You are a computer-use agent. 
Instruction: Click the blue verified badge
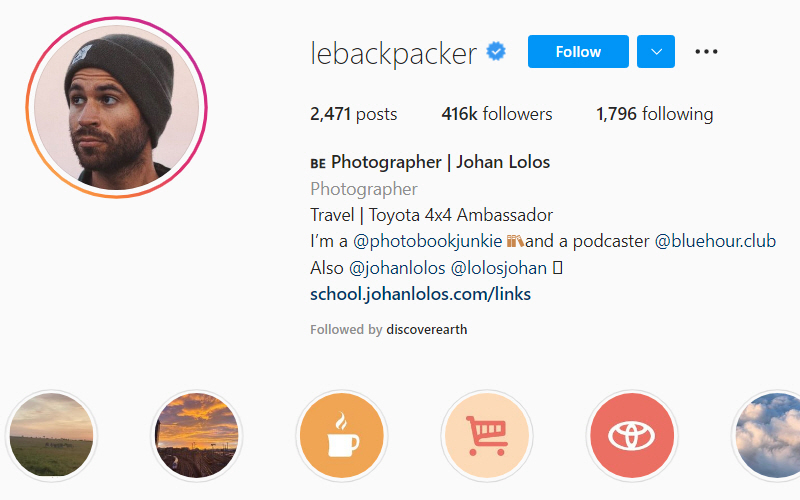point(496,52)
